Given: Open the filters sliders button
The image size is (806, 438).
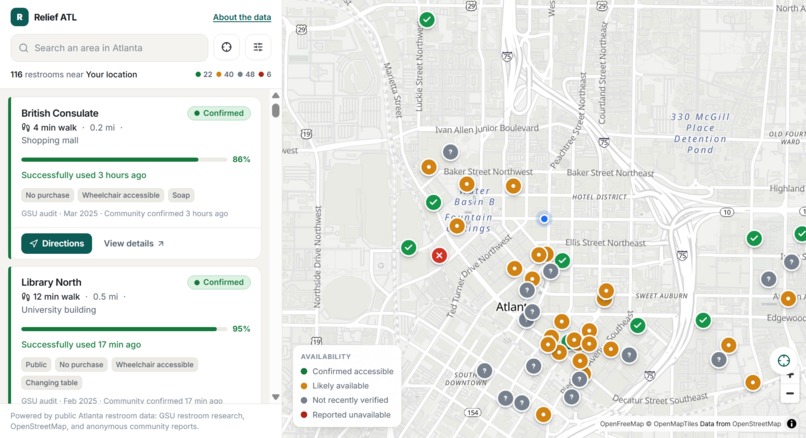Looking at the screenshot, I should coord(258,47).
